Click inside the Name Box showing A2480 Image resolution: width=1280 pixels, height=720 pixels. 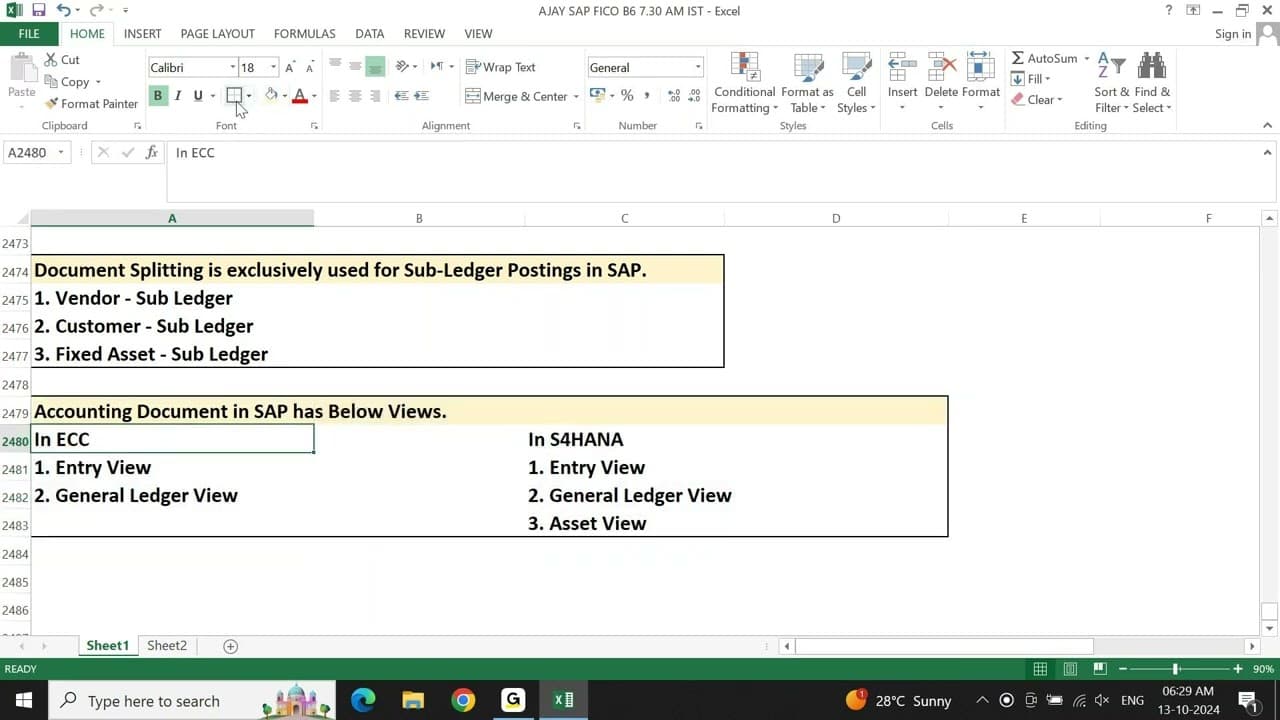30,153
